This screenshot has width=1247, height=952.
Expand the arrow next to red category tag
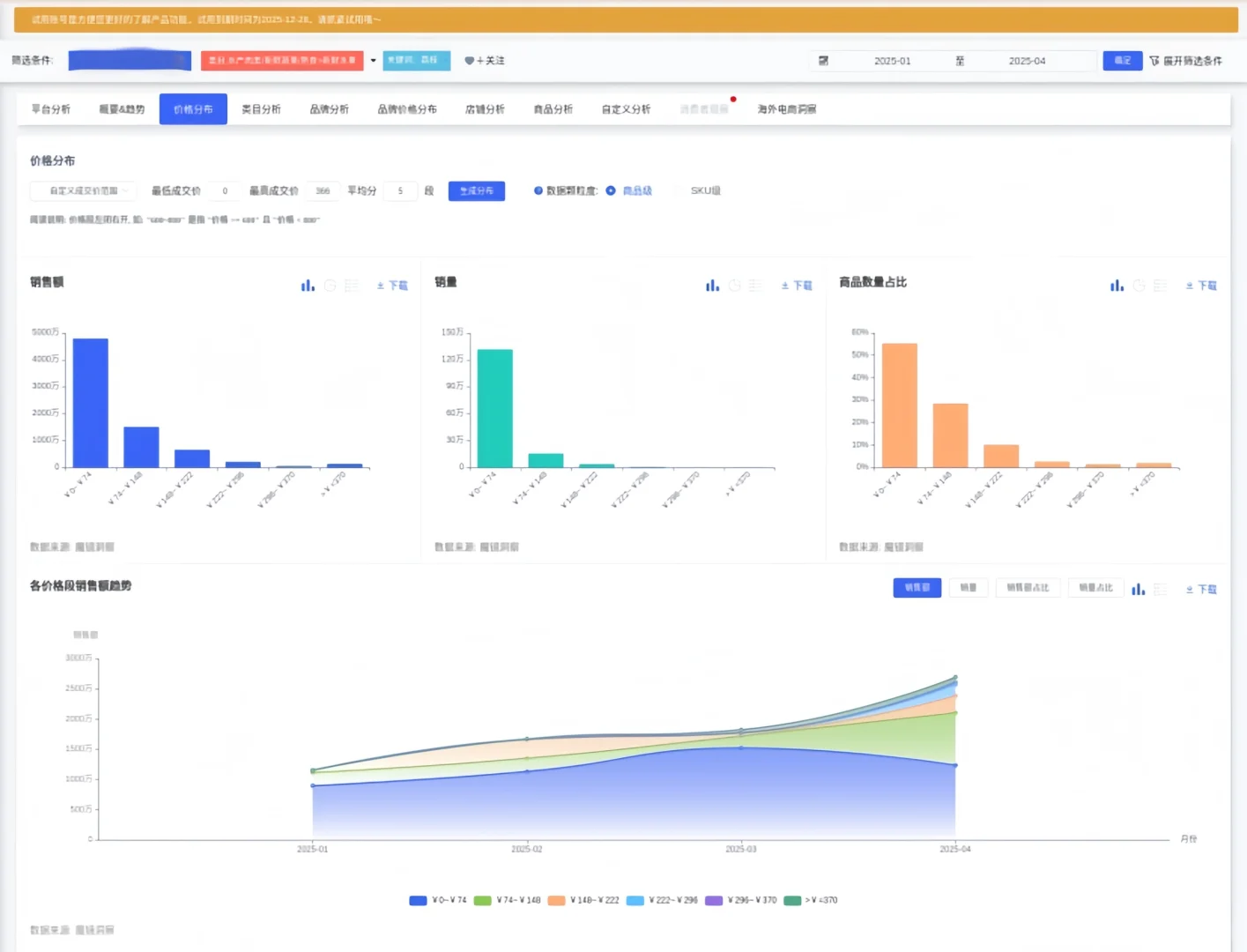[374, 61]
